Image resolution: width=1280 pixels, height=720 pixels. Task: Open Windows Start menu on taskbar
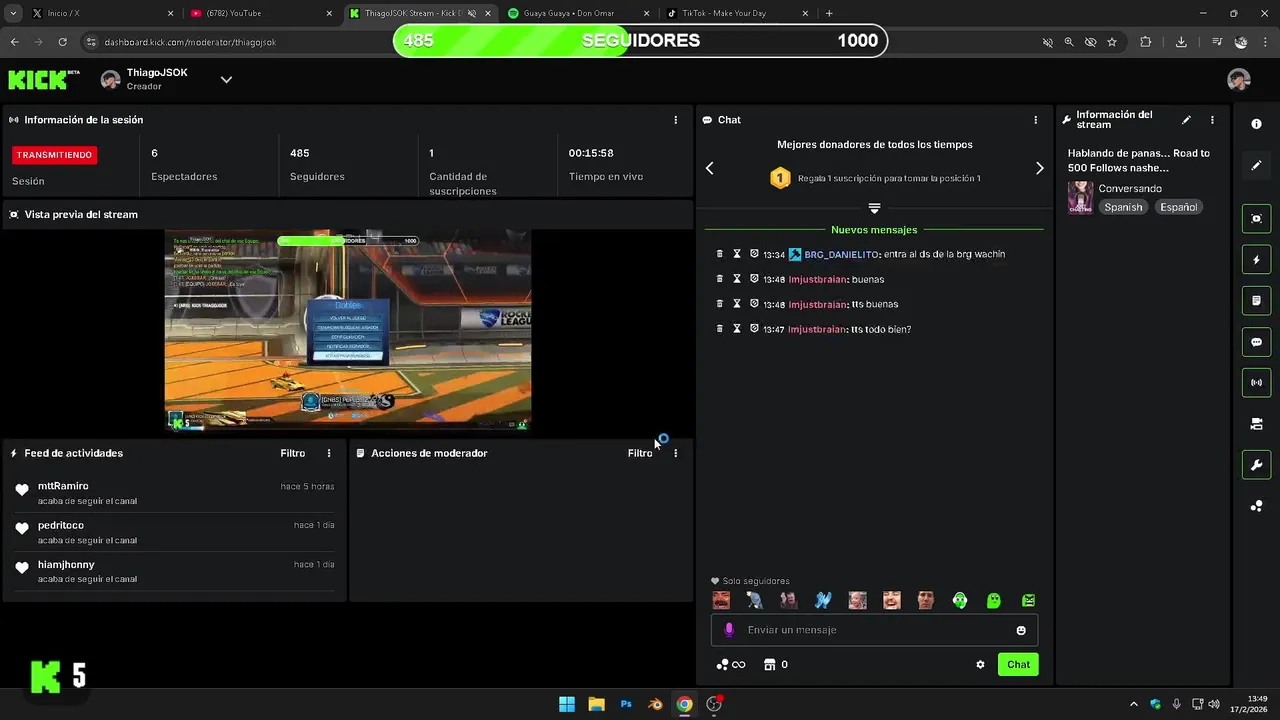point(567,704)
